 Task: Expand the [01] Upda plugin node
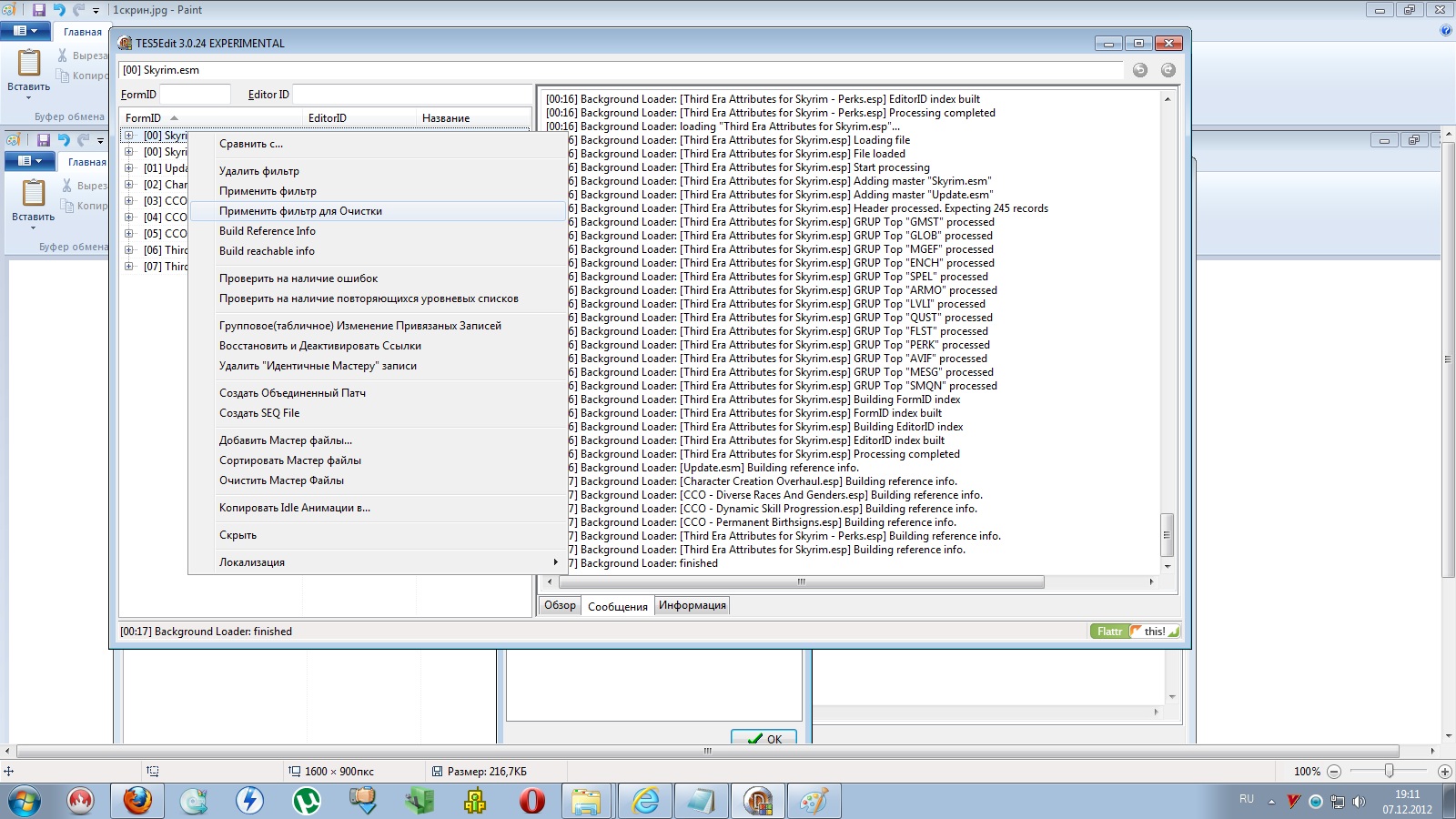(x=129, y=168)
